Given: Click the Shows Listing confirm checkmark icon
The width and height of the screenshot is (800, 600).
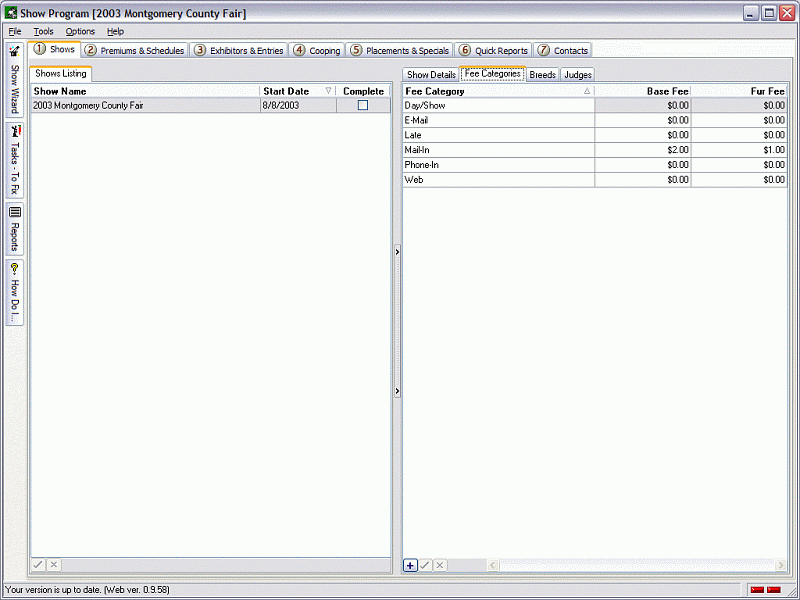Looking at the screenshot, I should pos(38,564).
